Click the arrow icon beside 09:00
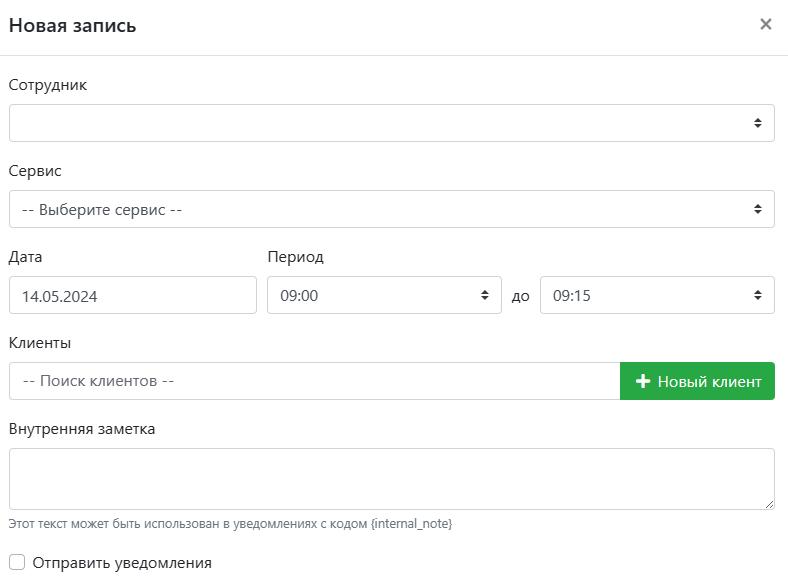The image size is (788, 576). click(485, 295)
